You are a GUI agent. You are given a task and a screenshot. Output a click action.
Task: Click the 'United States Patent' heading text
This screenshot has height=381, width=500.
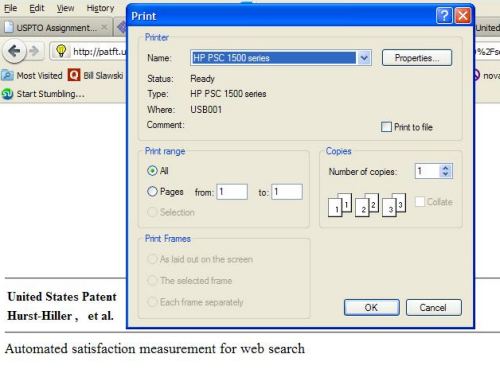coord(62,296)
